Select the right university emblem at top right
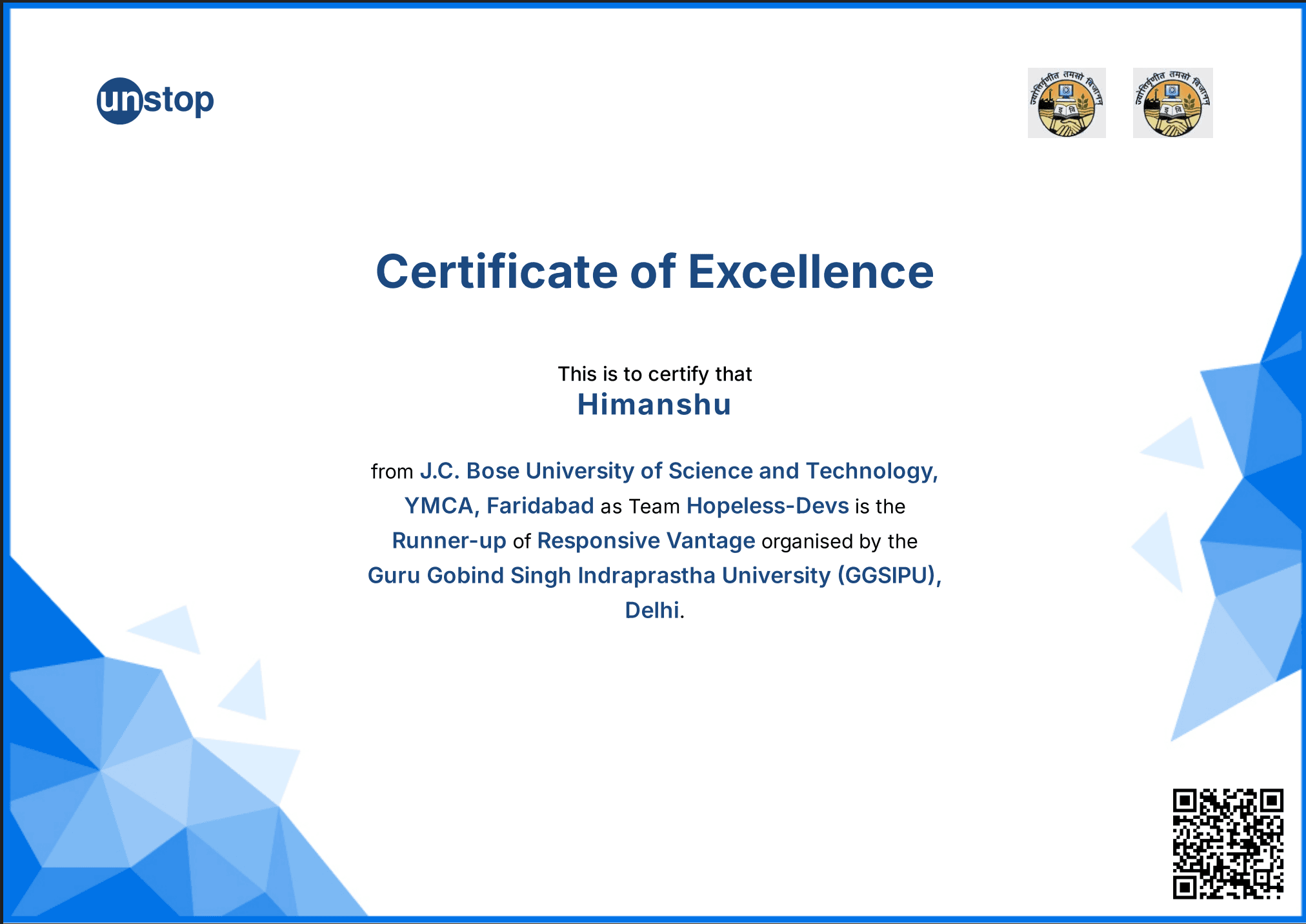1306x924 pixels. pyautogui.click(x=1172, y=103)
